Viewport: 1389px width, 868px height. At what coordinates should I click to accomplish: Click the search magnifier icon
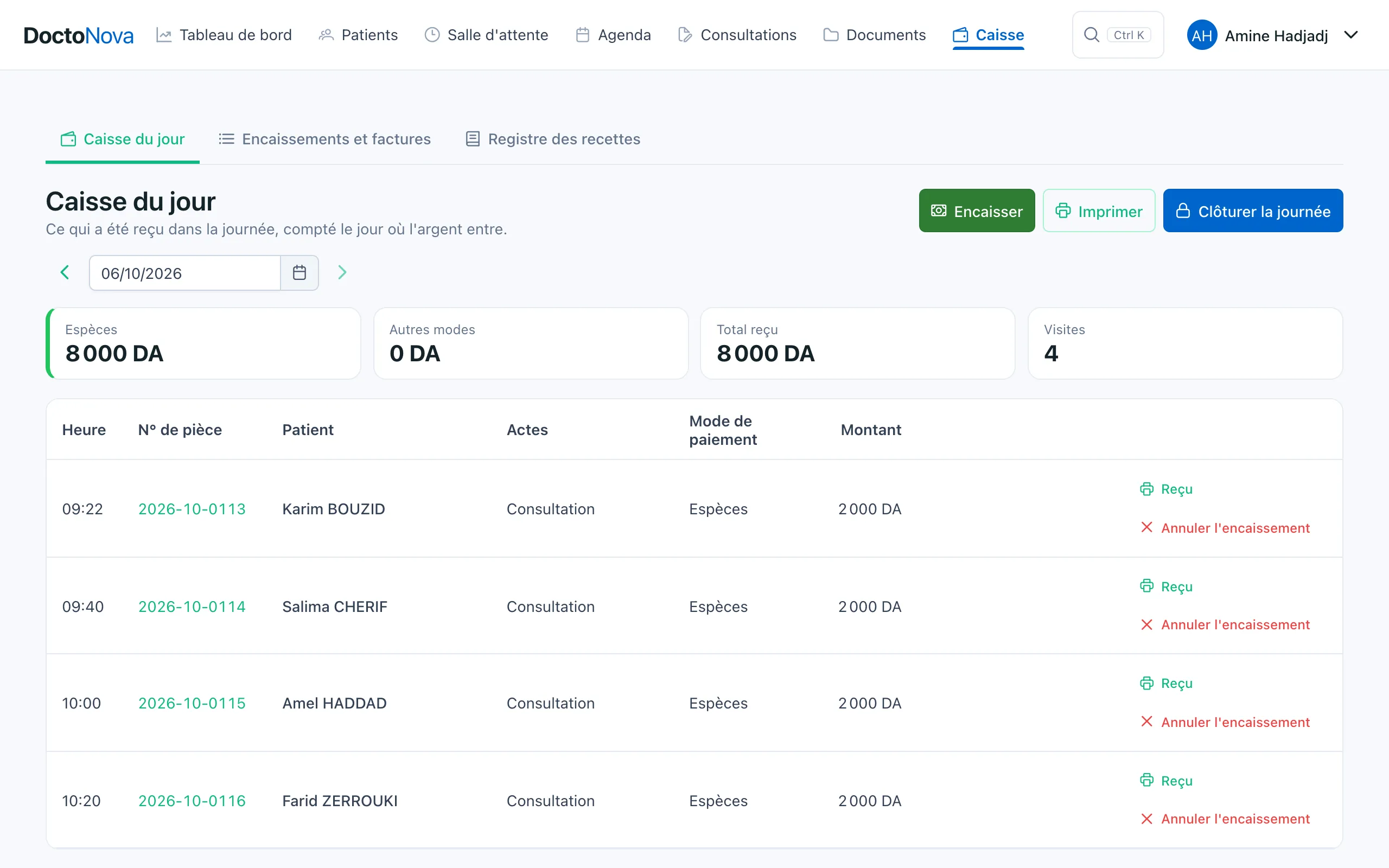[1091, 35]
